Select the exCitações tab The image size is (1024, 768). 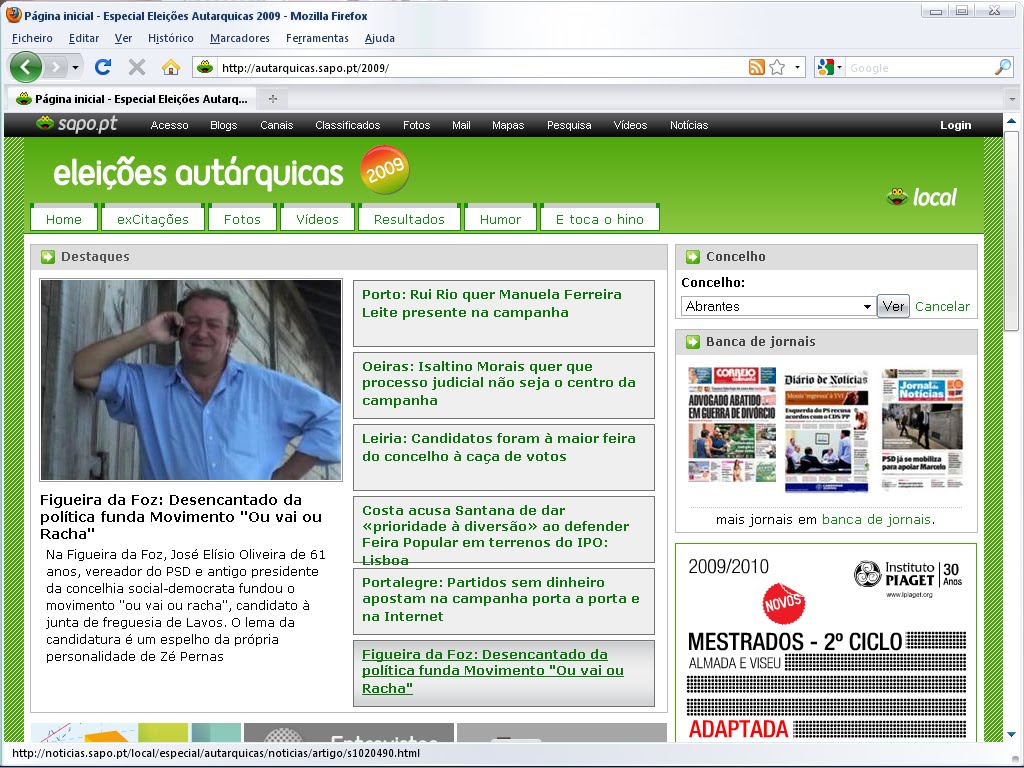[x=153, y=219]
